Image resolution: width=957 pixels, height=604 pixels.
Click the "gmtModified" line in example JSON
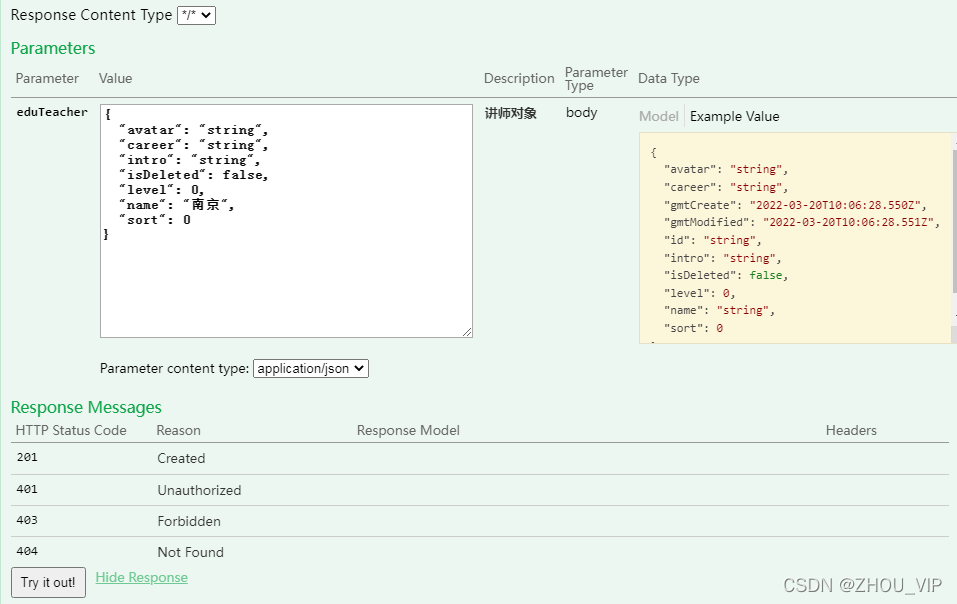tap(802, 222)
